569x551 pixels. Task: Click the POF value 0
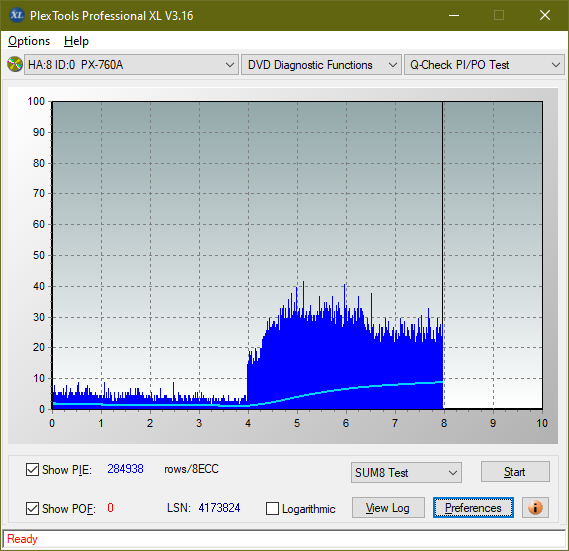coord(110,507)
